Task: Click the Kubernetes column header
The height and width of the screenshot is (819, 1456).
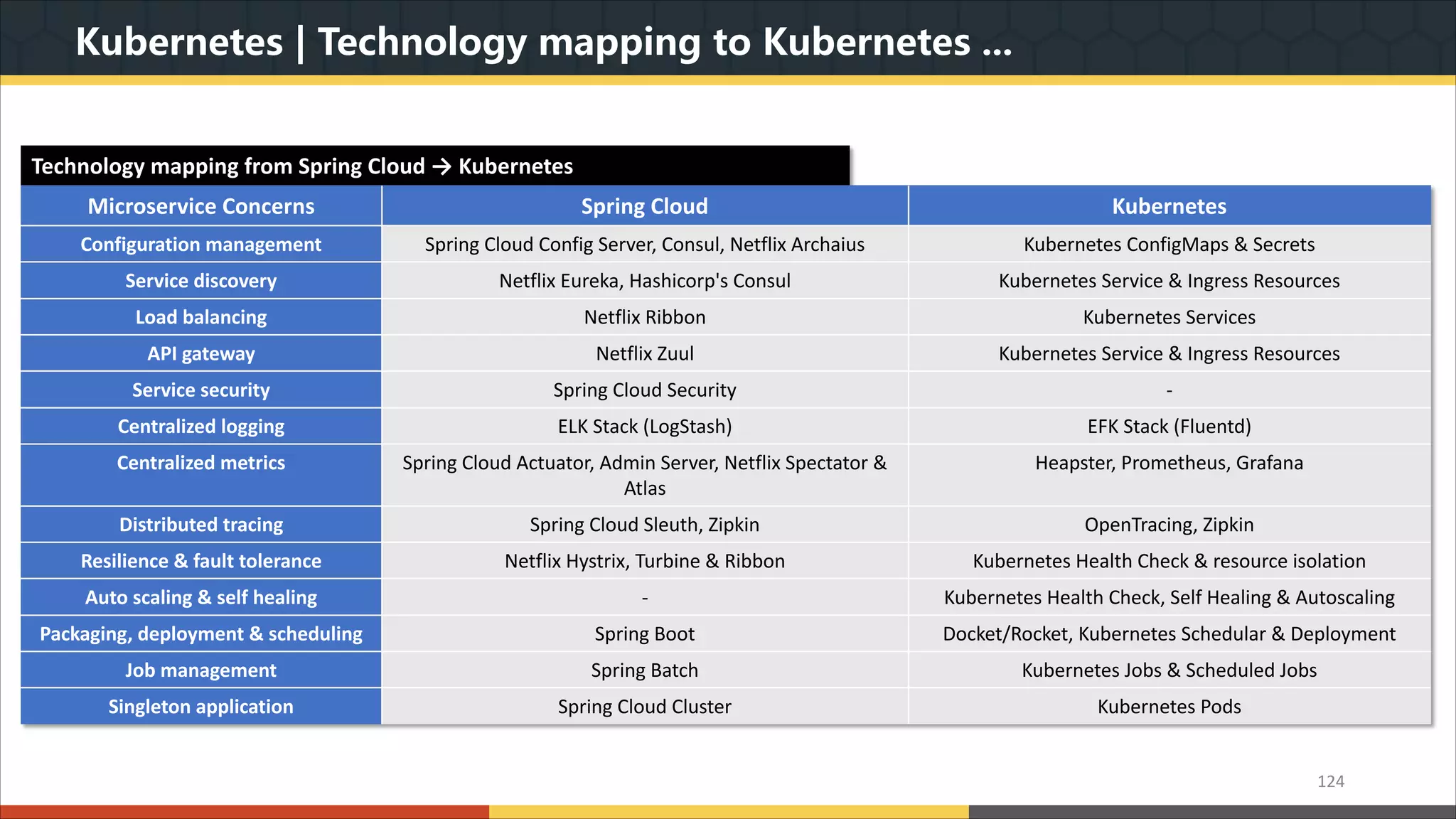Action: 1169,206
